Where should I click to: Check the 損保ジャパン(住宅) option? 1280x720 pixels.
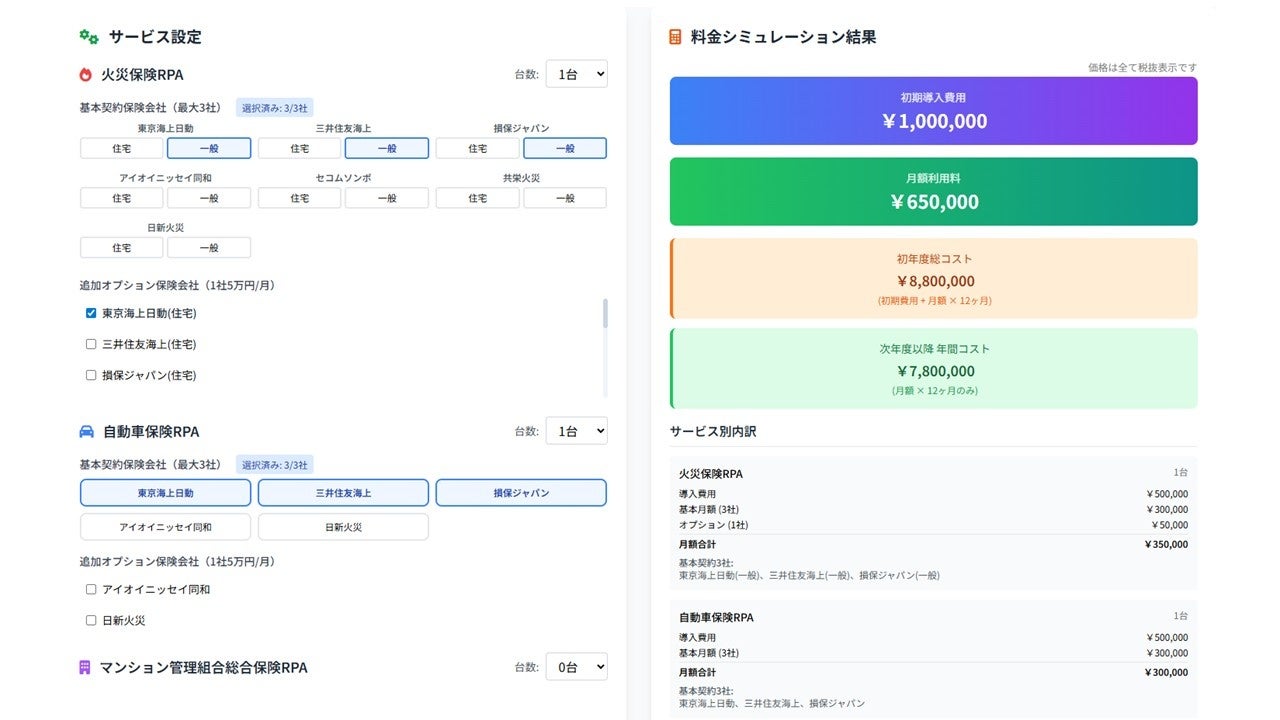point(91,375)
